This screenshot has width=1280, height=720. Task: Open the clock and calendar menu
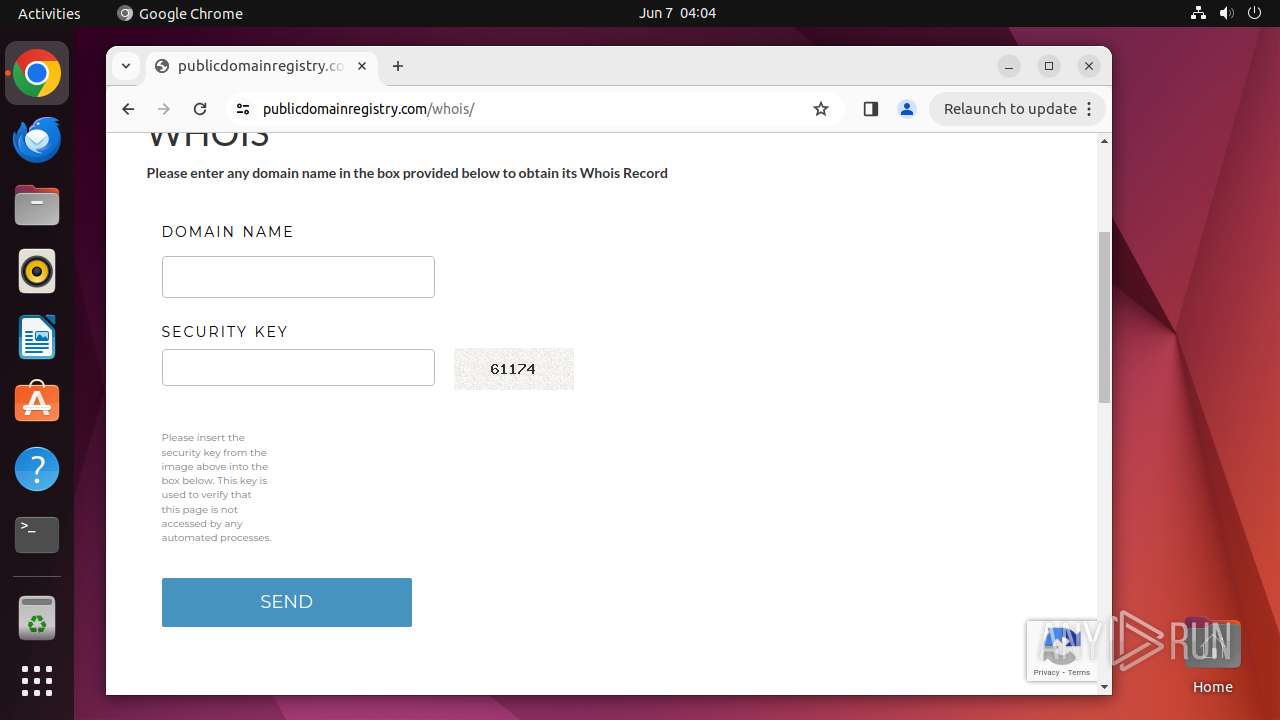pos(677,13)
